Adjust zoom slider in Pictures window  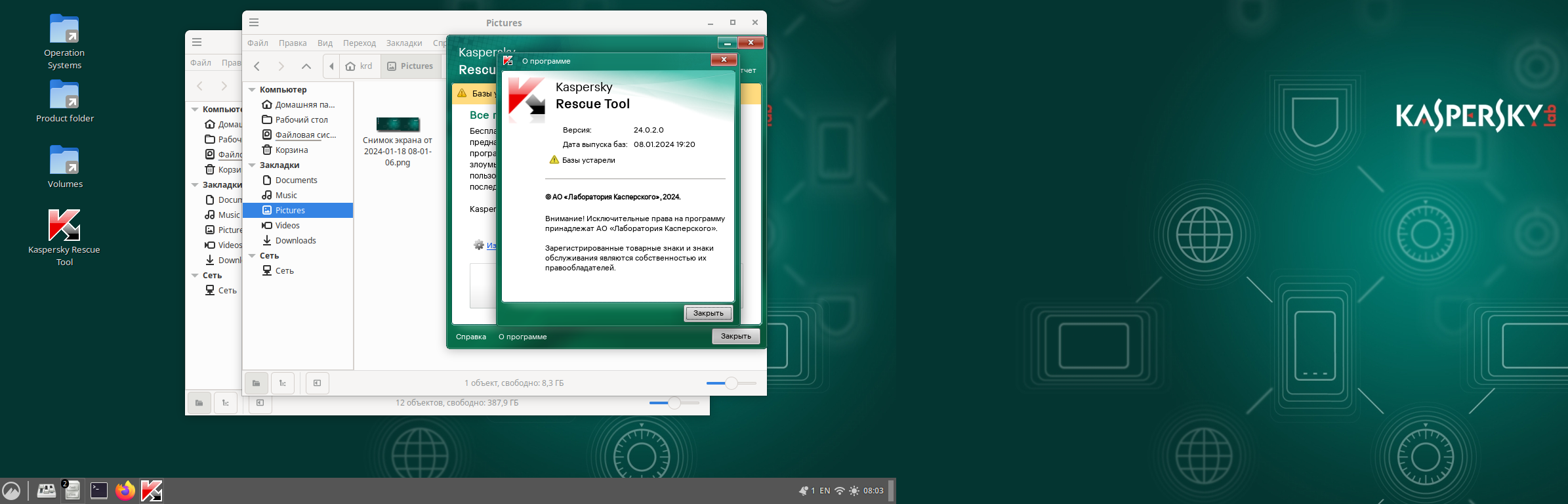coord(732,383)
